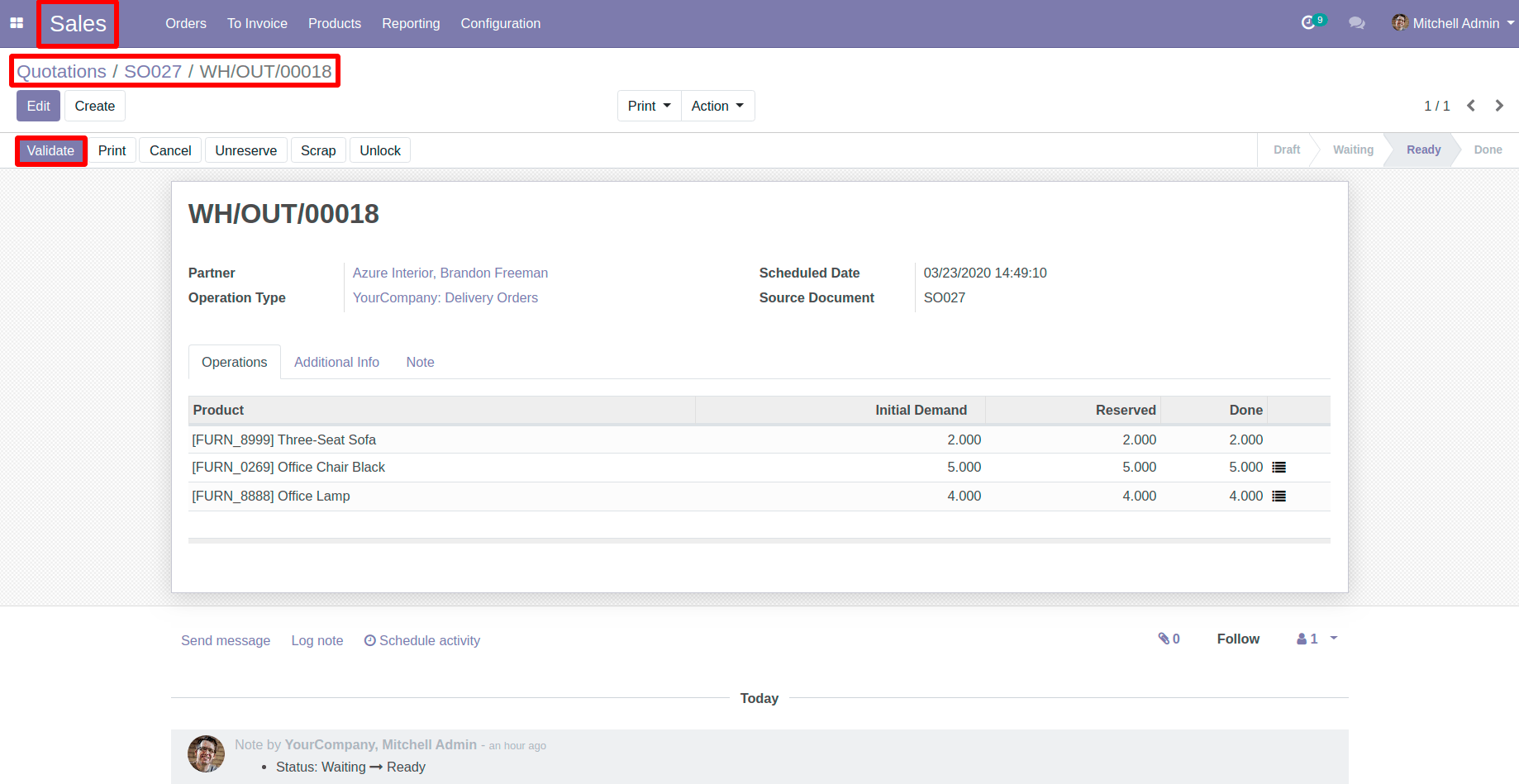Click the Ready status stage
The width and height of the screenshot is (1519, 784).
pos(1423,150)
